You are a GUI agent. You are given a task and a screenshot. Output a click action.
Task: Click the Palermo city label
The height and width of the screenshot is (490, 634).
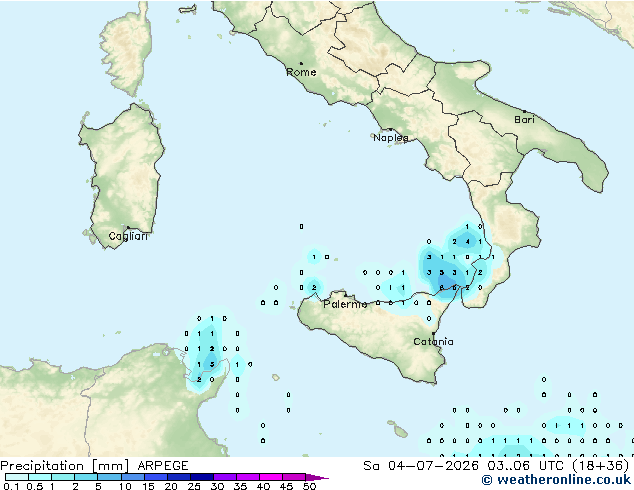click(x=345, y=304)
